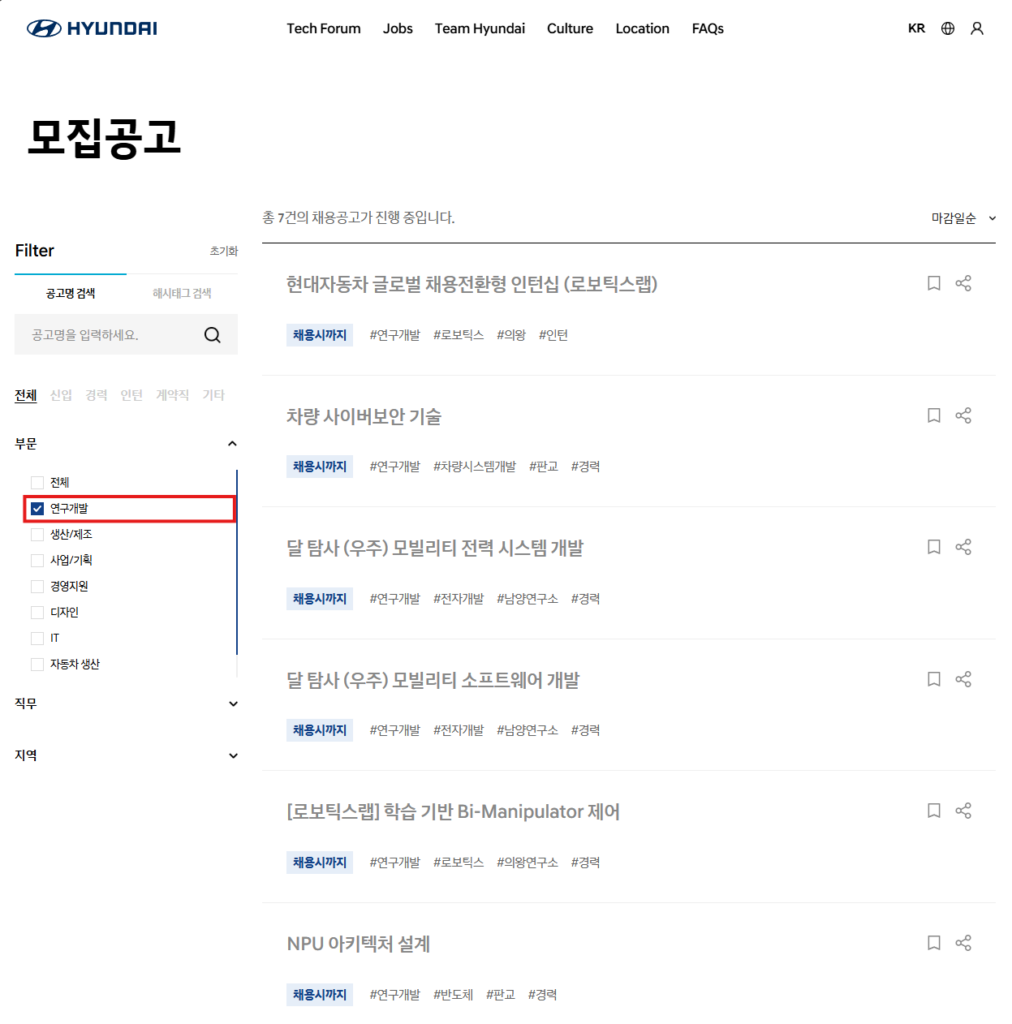Select the 전체 career type tab
The width and height of the screenshot is (1012, 1024).
click(26, 395)
